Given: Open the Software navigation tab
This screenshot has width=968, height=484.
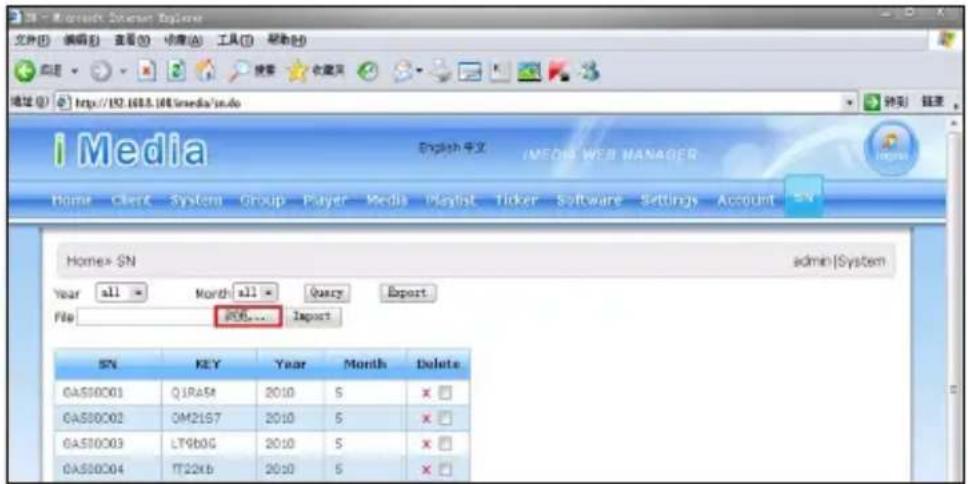Looking at the screenshot, I should [x=589, y=200].
